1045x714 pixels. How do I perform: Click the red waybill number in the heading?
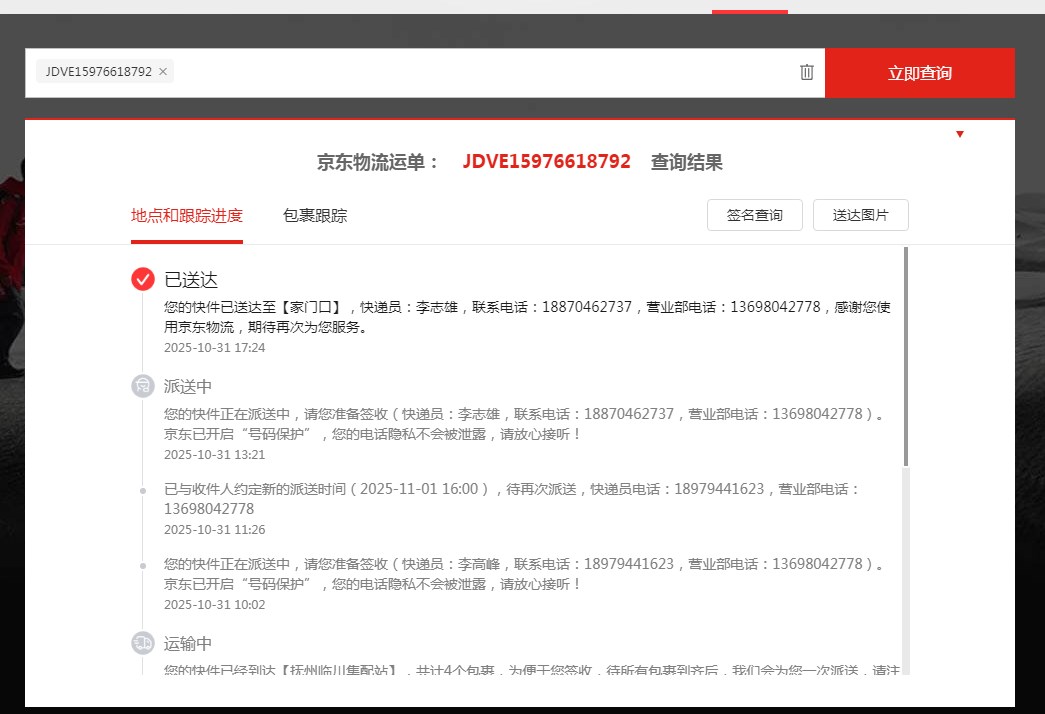point(546,162)
